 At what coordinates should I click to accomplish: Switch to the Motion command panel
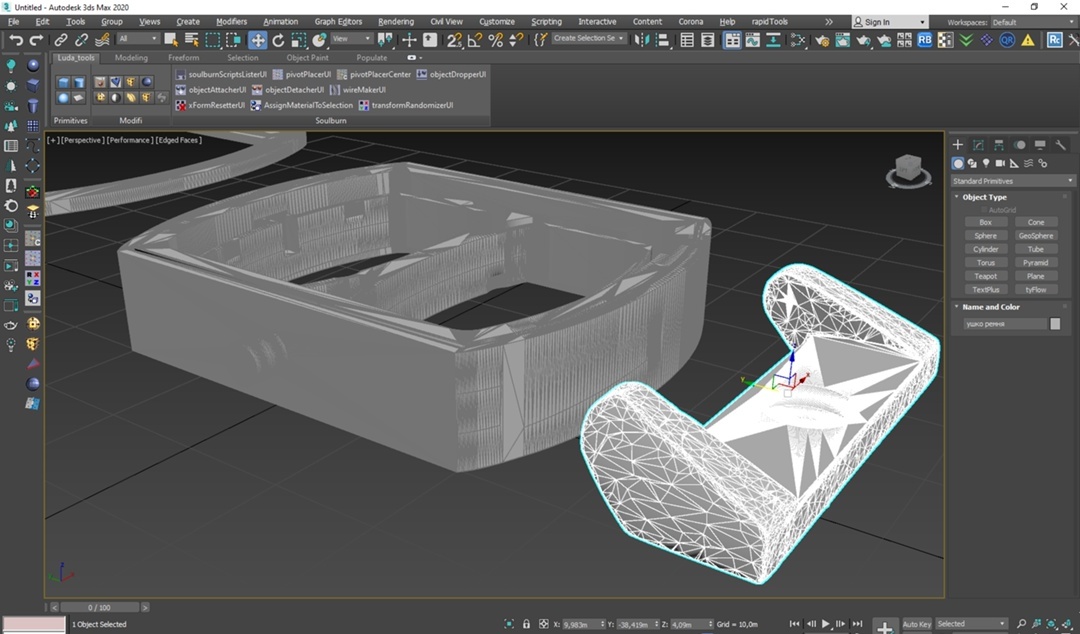[1019, 145]
